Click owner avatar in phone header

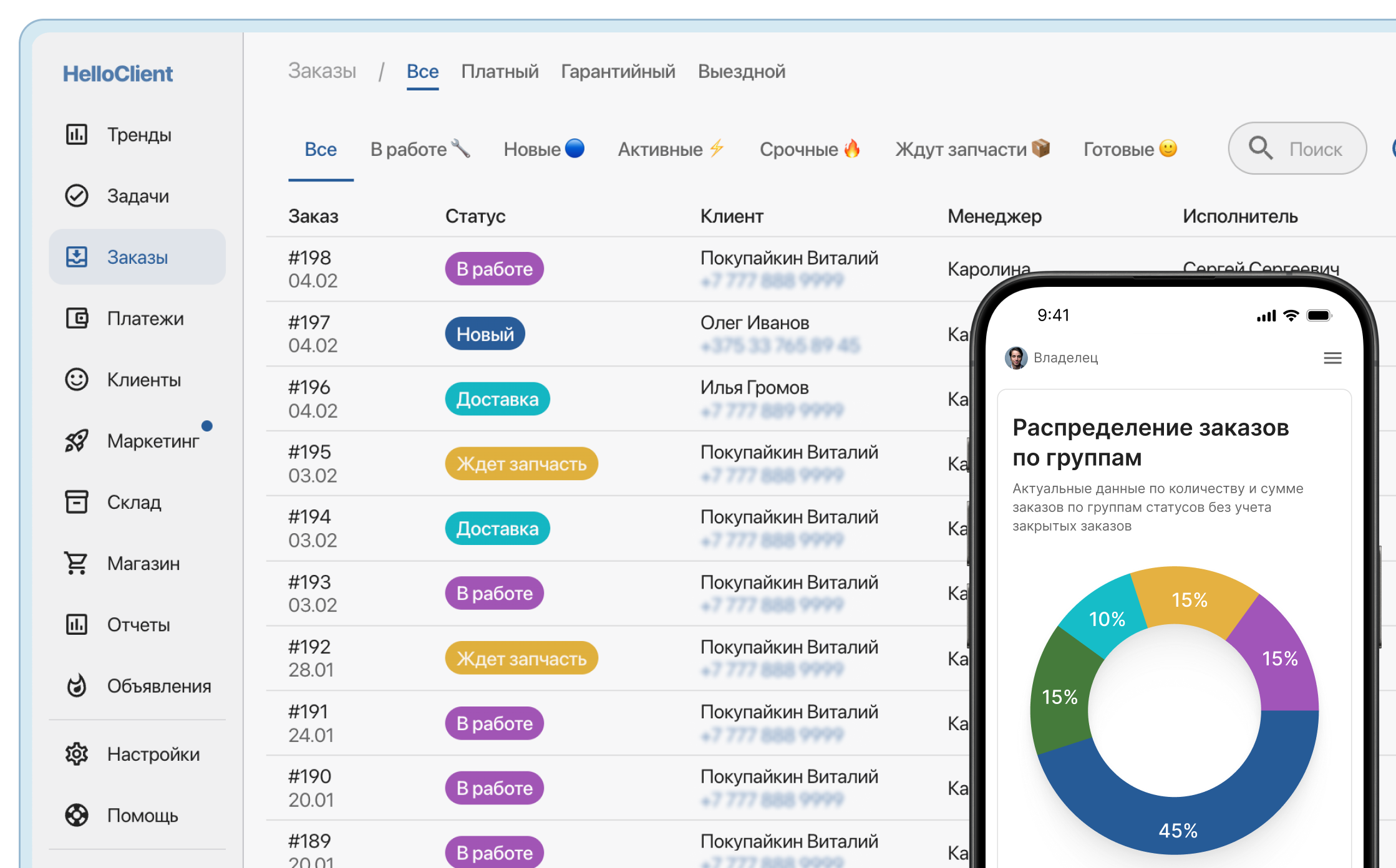click(1016, 358)
